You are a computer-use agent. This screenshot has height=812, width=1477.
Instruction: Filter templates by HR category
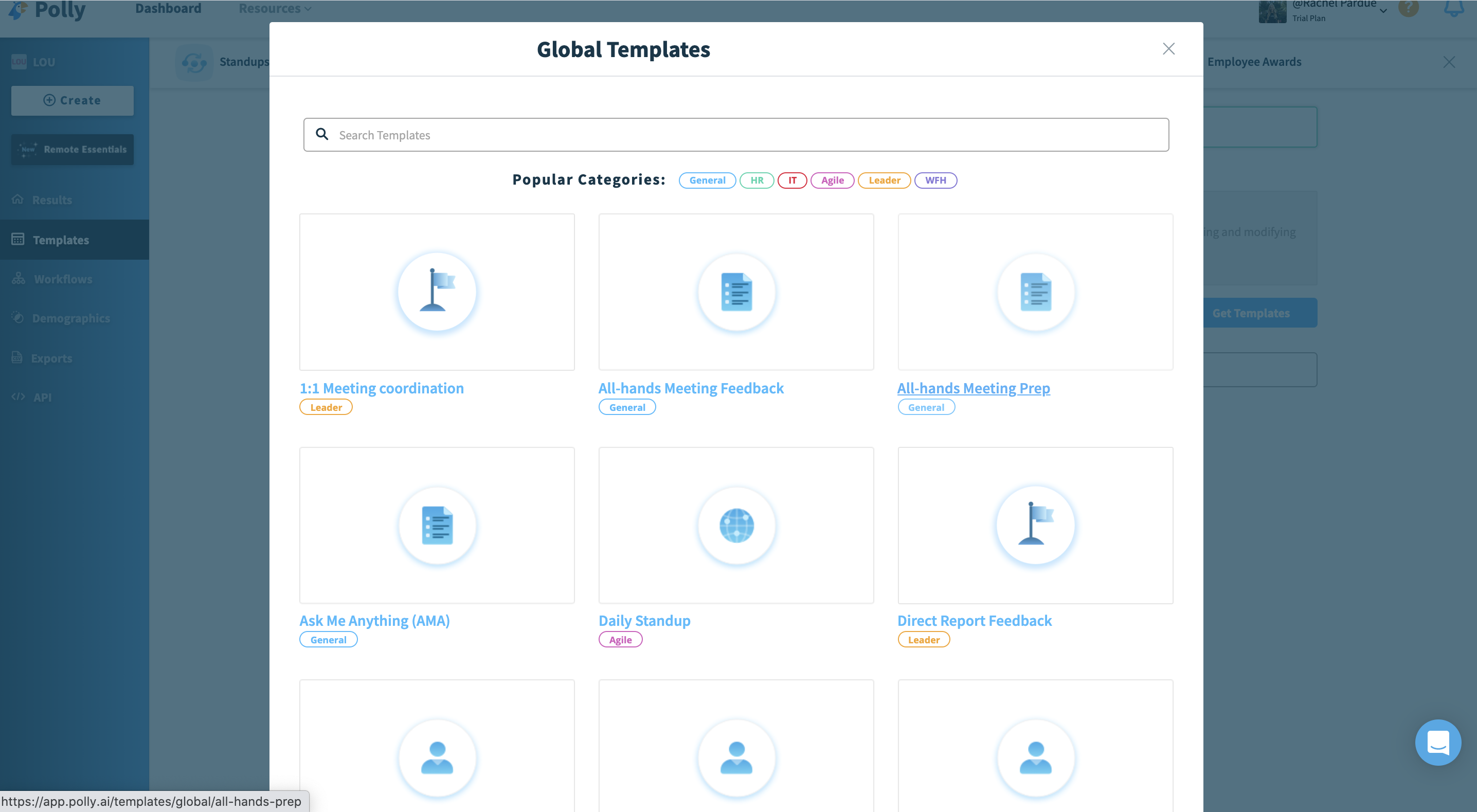click(x=756, y=180)
